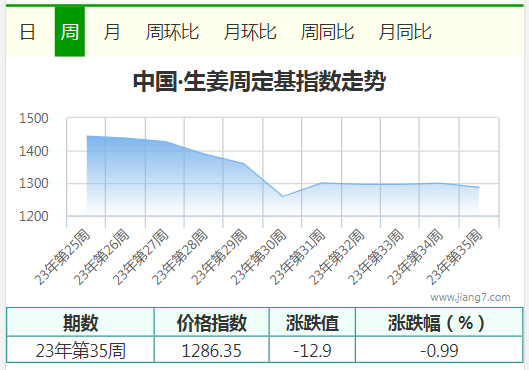Click the 1300 y-axis value

point(34,184)
